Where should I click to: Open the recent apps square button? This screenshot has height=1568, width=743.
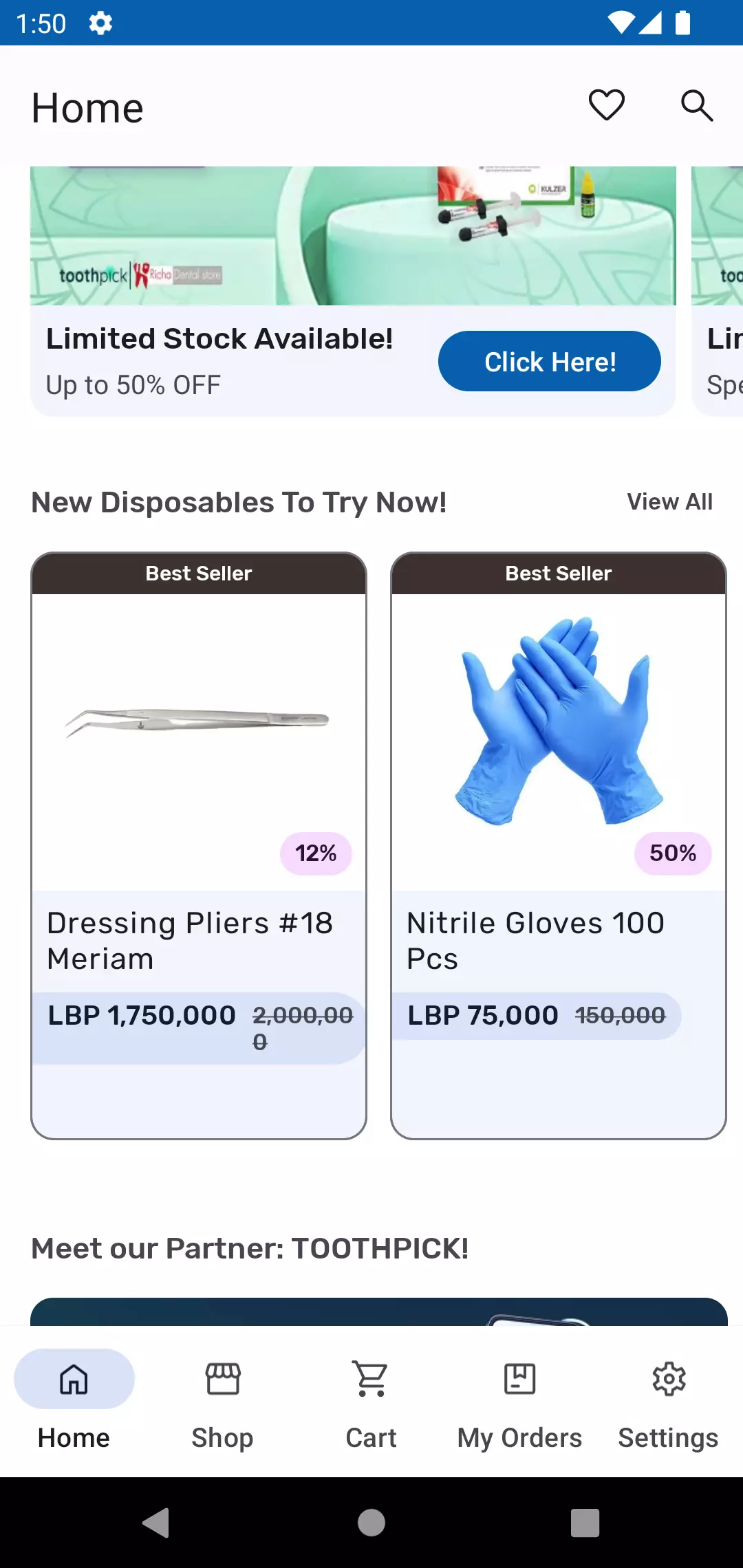coord(585,1523)
